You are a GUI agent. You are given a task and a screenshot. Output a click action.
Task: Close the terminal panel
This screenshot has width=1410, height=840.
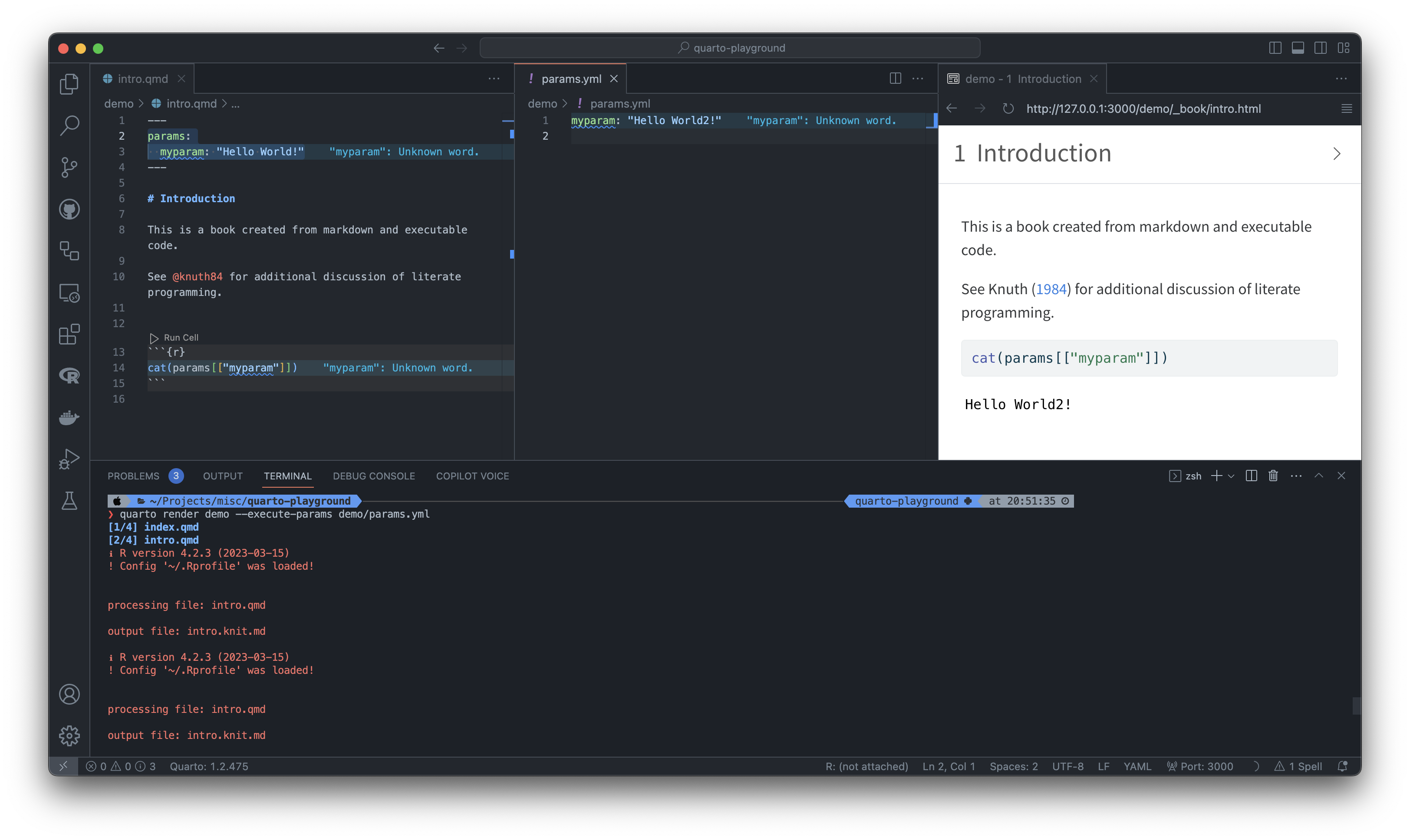tap(1341, 476)
